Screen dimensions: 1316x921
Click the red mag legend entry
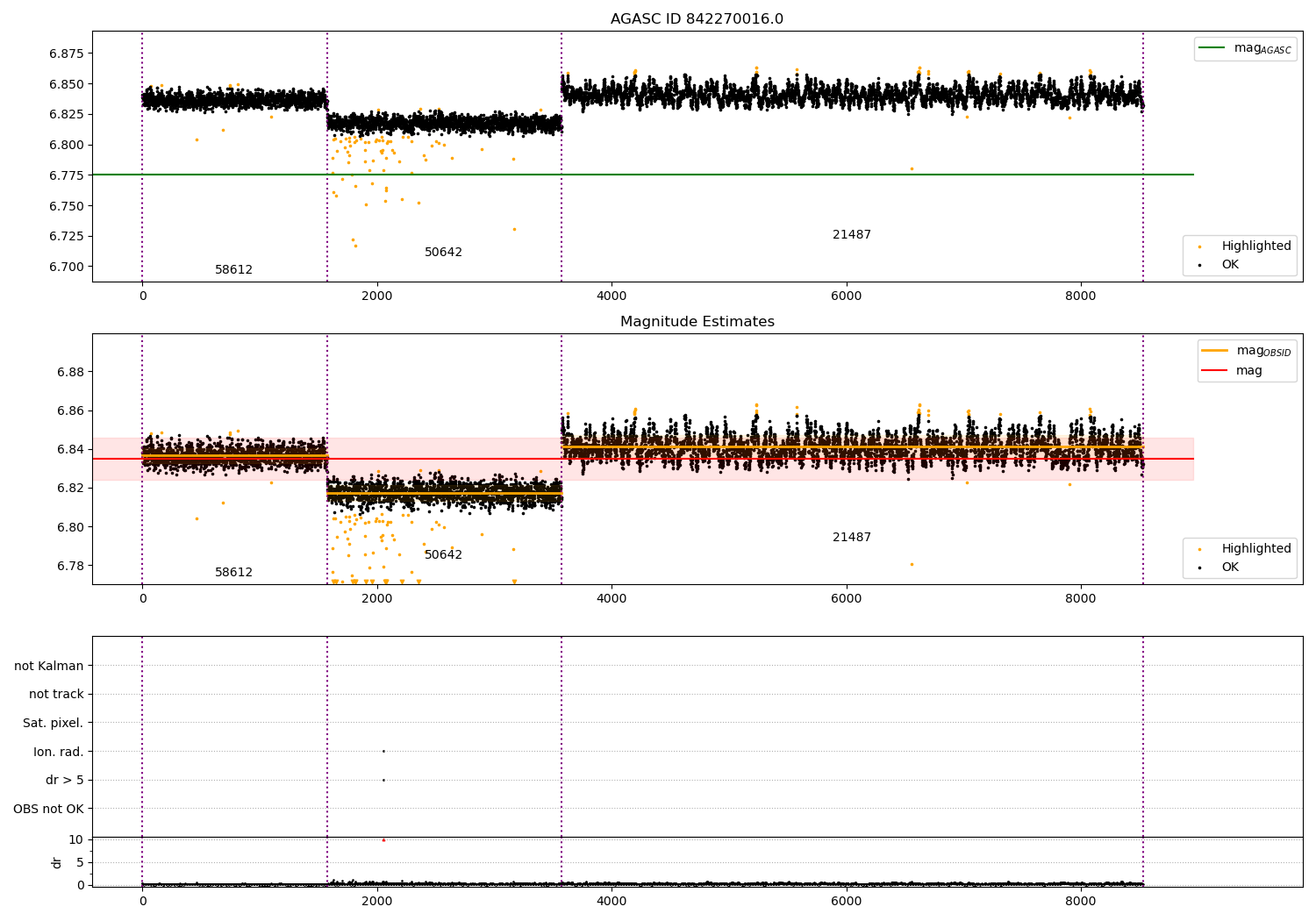pyautogui.click(x=1216, y=370)
